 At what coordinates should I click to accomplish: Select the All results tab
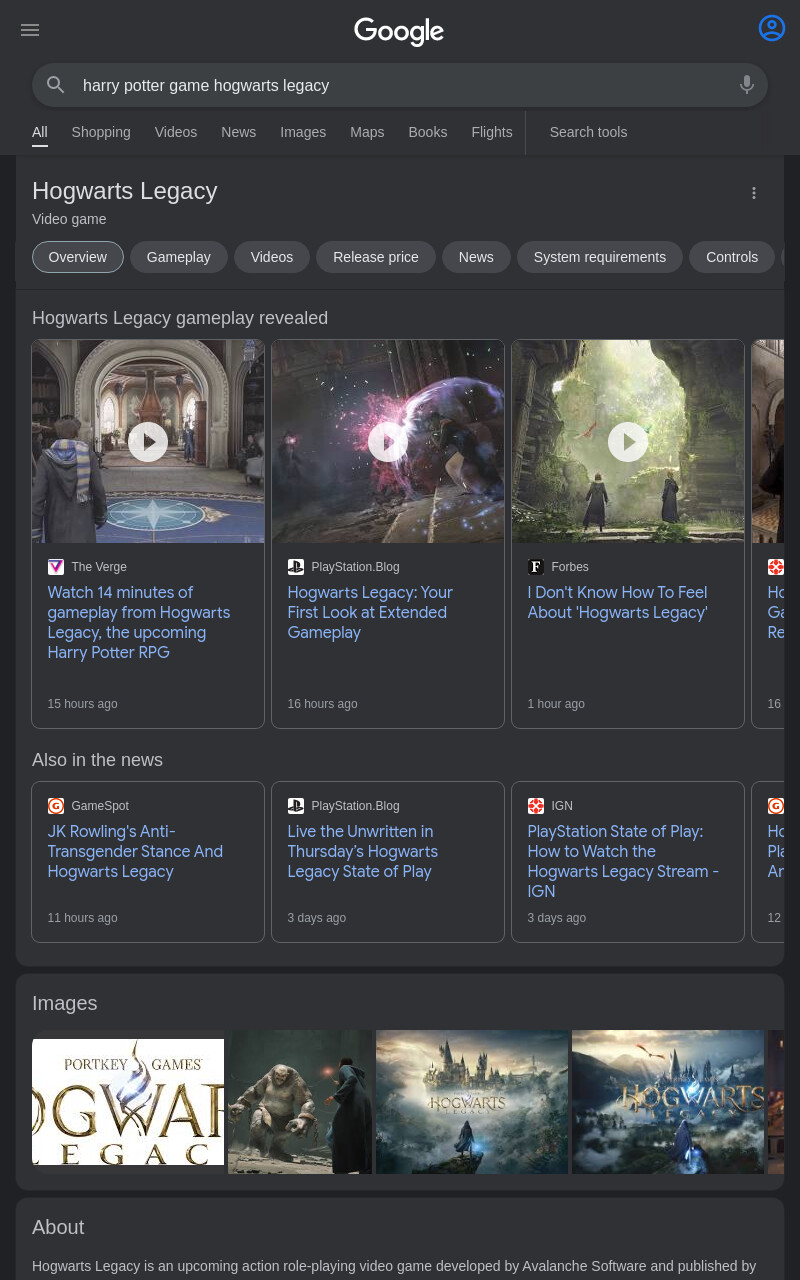[x=40, y=132]
